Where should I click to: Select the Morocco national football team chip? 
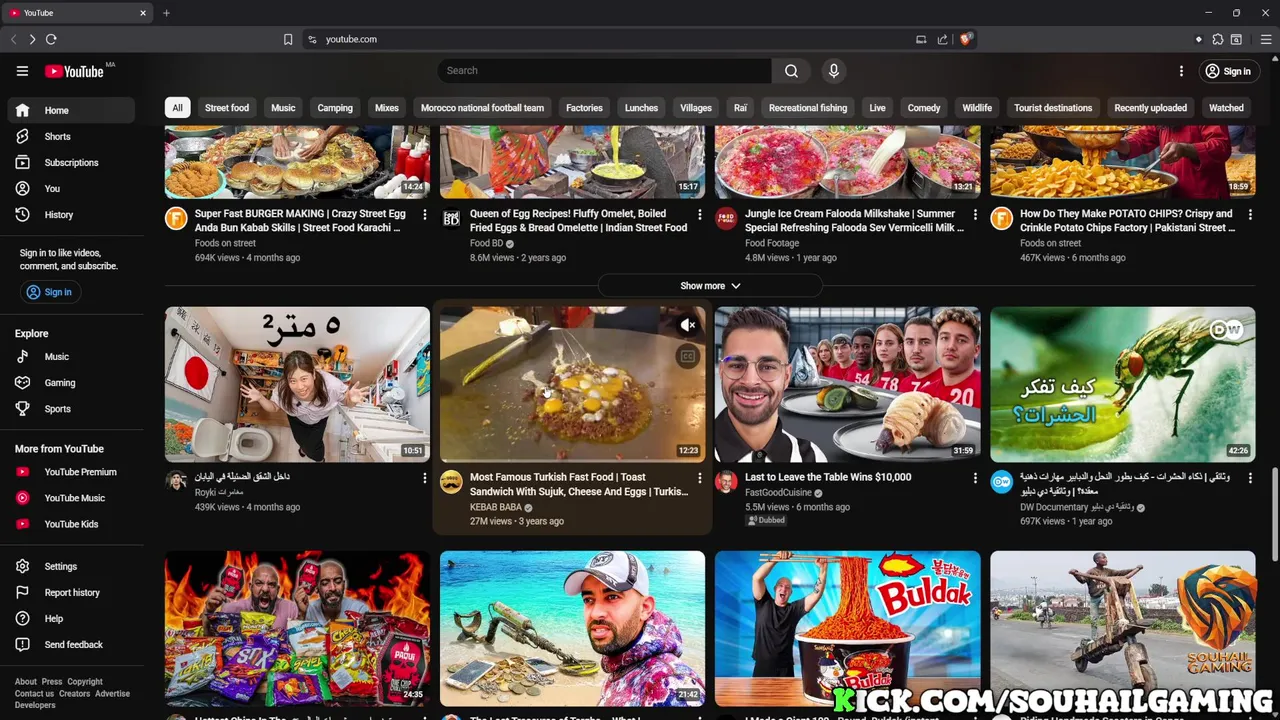click(482, 108)
